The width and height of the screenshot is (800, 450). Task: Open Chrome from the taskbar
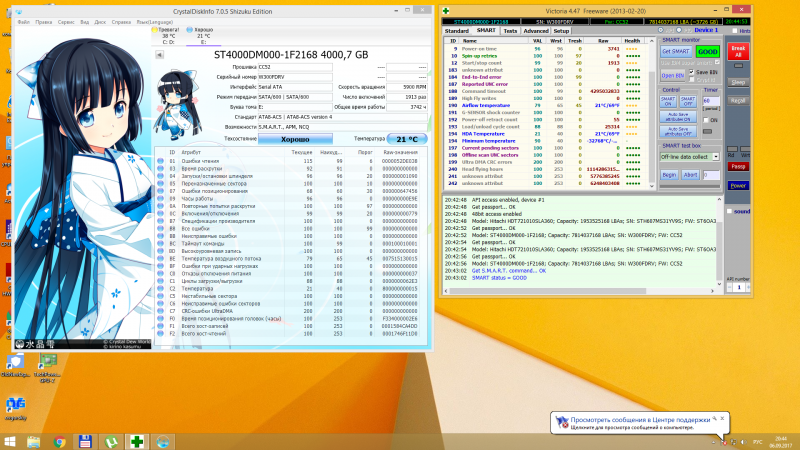[59, 441]
